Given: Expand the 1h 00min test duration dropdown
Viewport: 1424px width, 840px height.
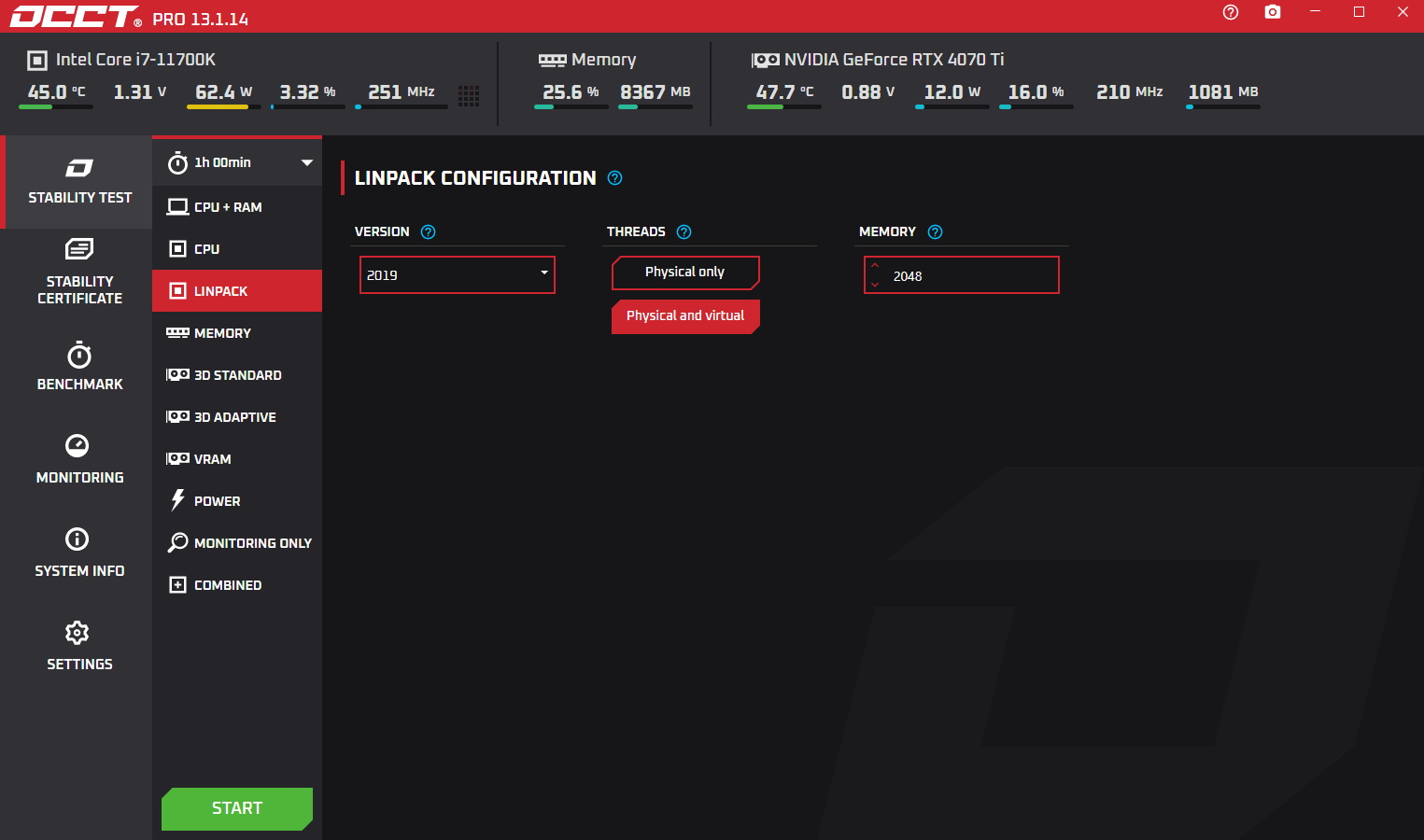Looking at the screenshot, I should tap(307, 162).
